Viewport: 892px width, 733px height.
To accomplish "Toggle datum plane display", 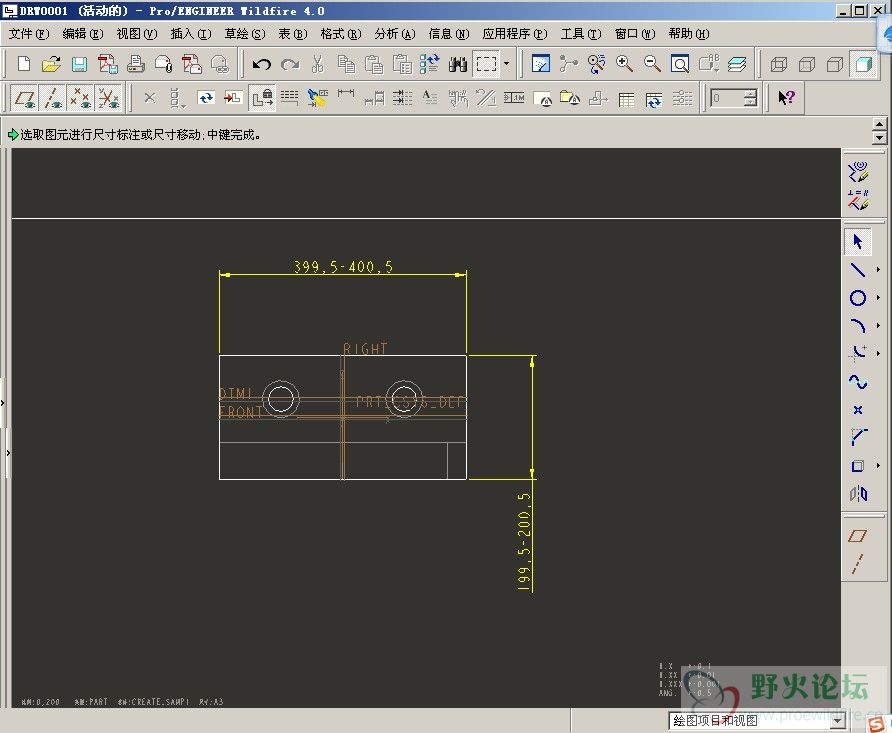I will [24, 98].
